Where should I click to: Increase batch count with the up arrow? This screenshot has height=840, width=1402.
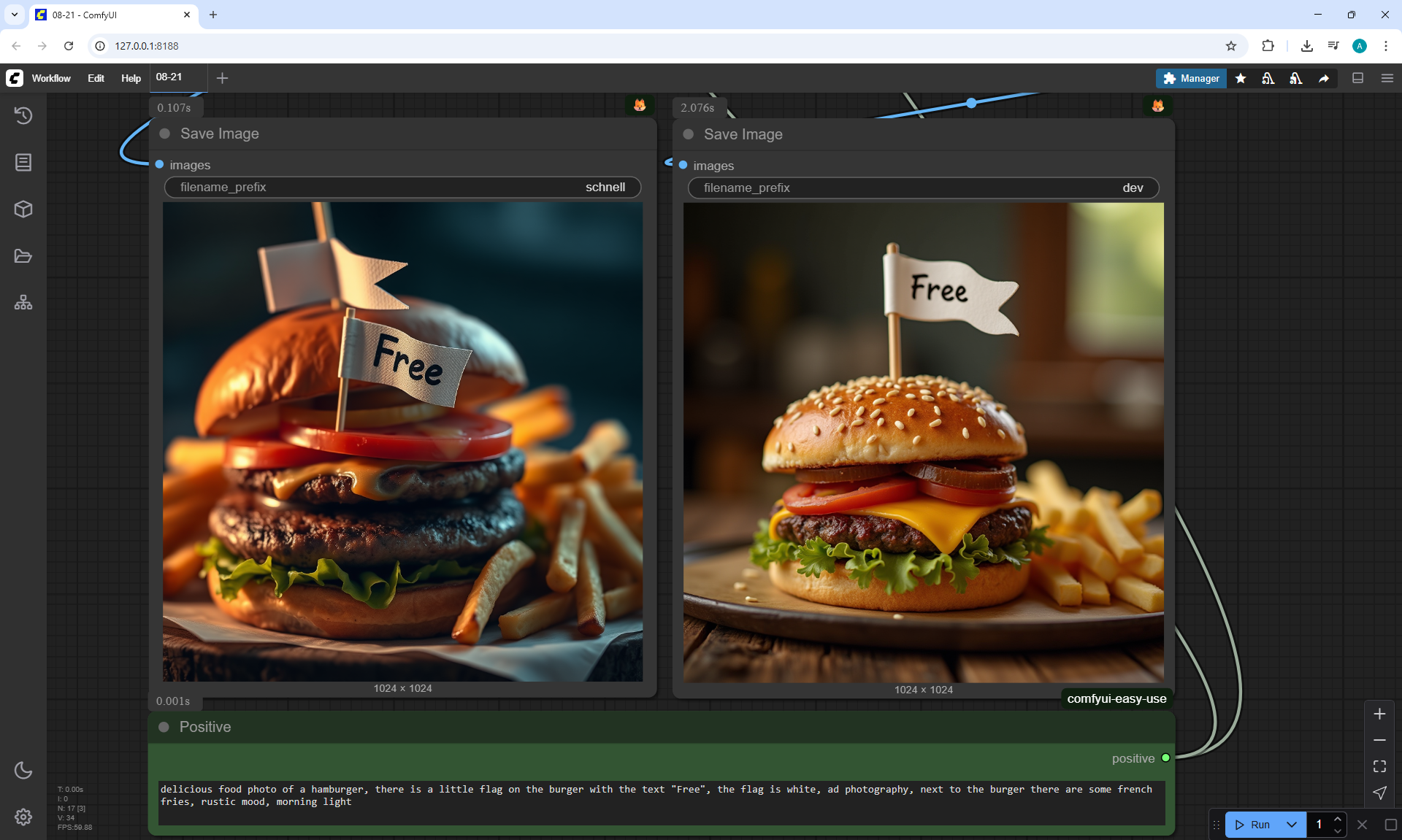[1338, 819]
